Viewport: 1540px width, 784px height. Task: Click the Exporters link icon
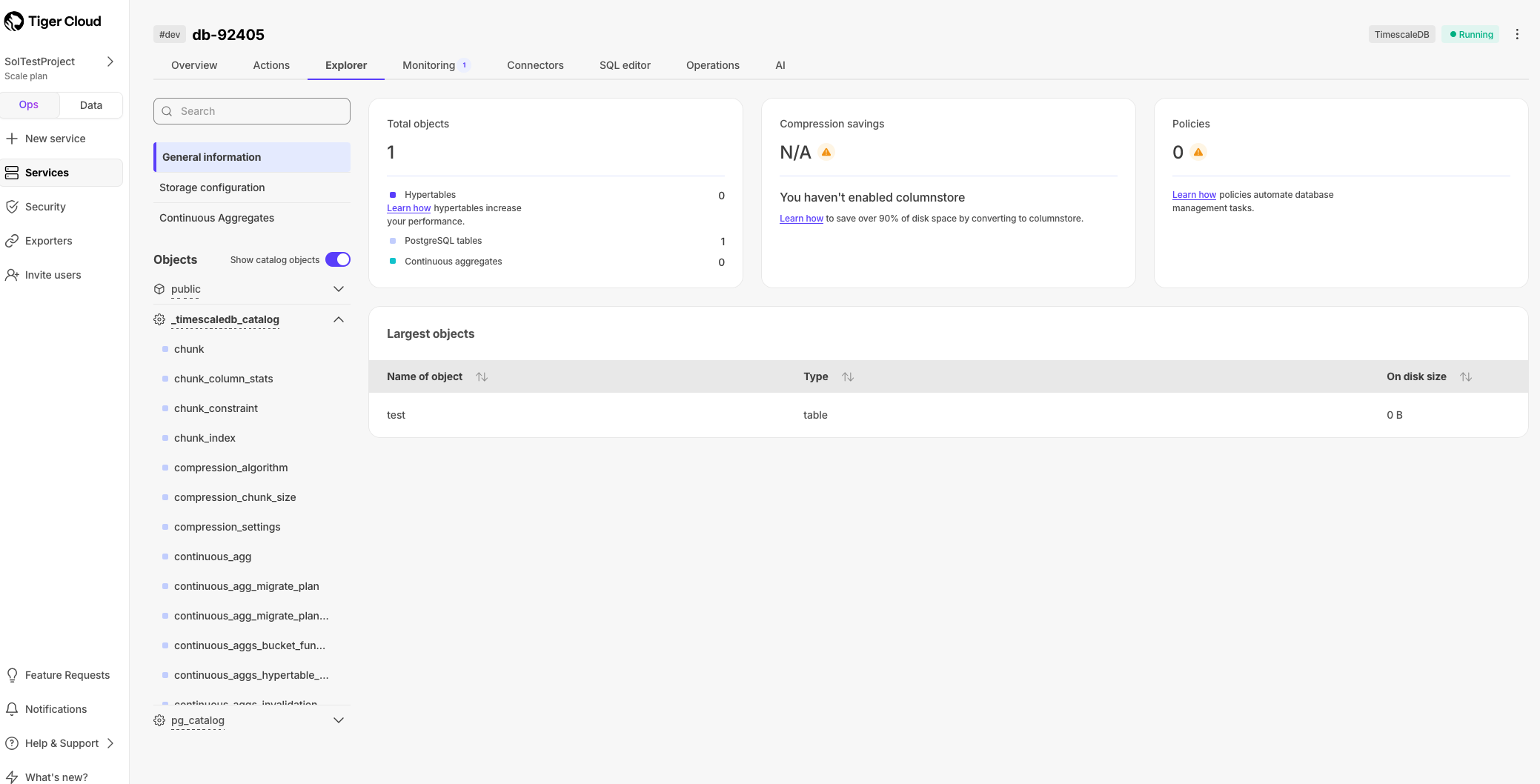point(12,241)
